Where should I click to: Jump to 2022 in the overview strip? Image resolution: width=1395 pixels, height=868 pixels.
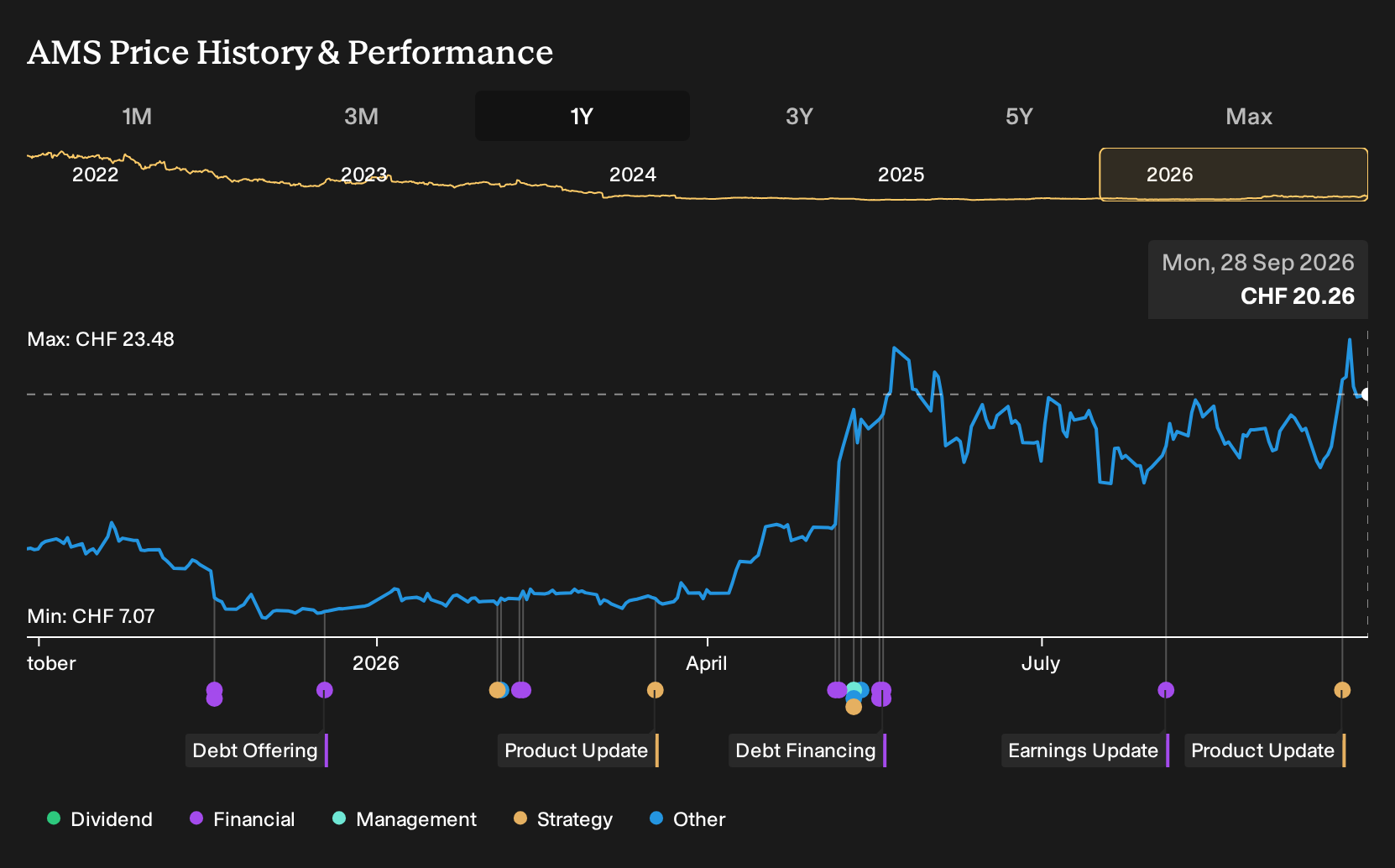point(96,175)
